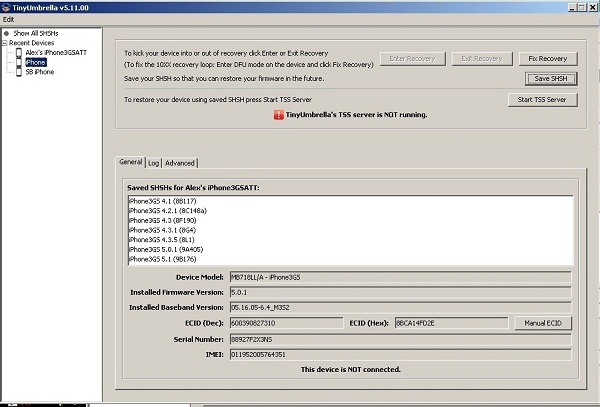
Task: Collapse the Recent Devices tree node
Action: point(5,43)
